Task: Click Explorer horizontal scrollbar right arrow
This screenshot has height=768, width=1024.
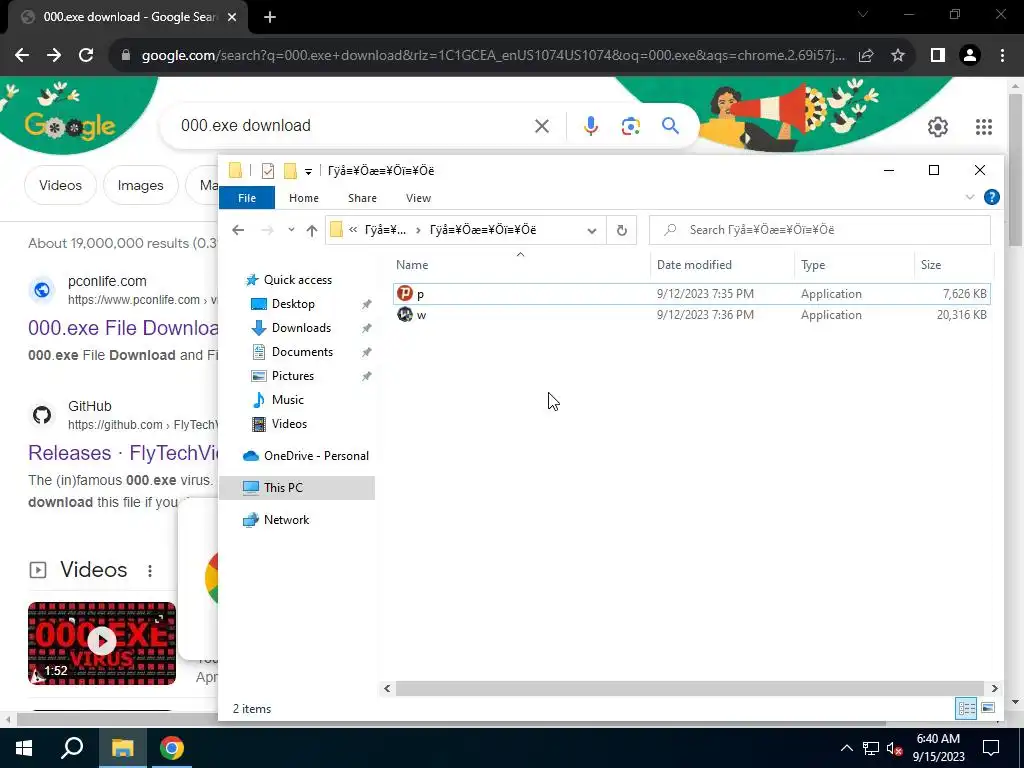Action: click(x=994, y=688)
